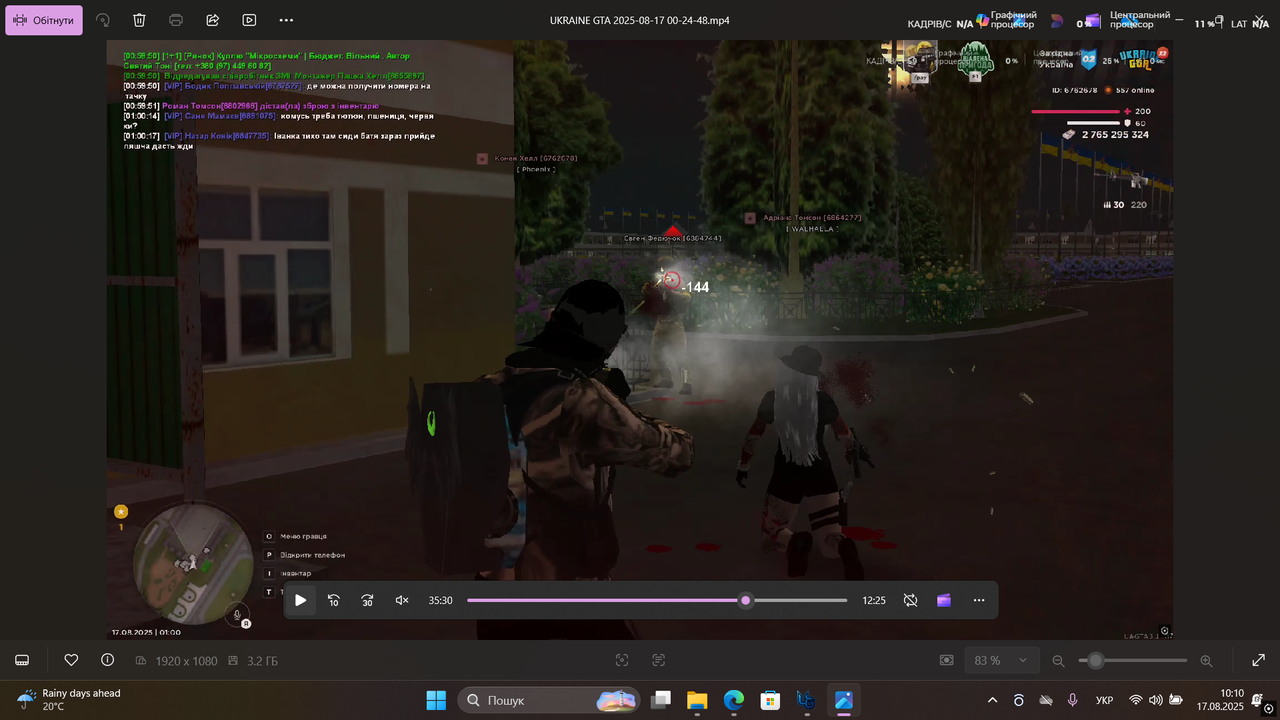Screen dimensions: 1280x720
Task: Click the Photos app icon in the taskbar
Action: 843,700
